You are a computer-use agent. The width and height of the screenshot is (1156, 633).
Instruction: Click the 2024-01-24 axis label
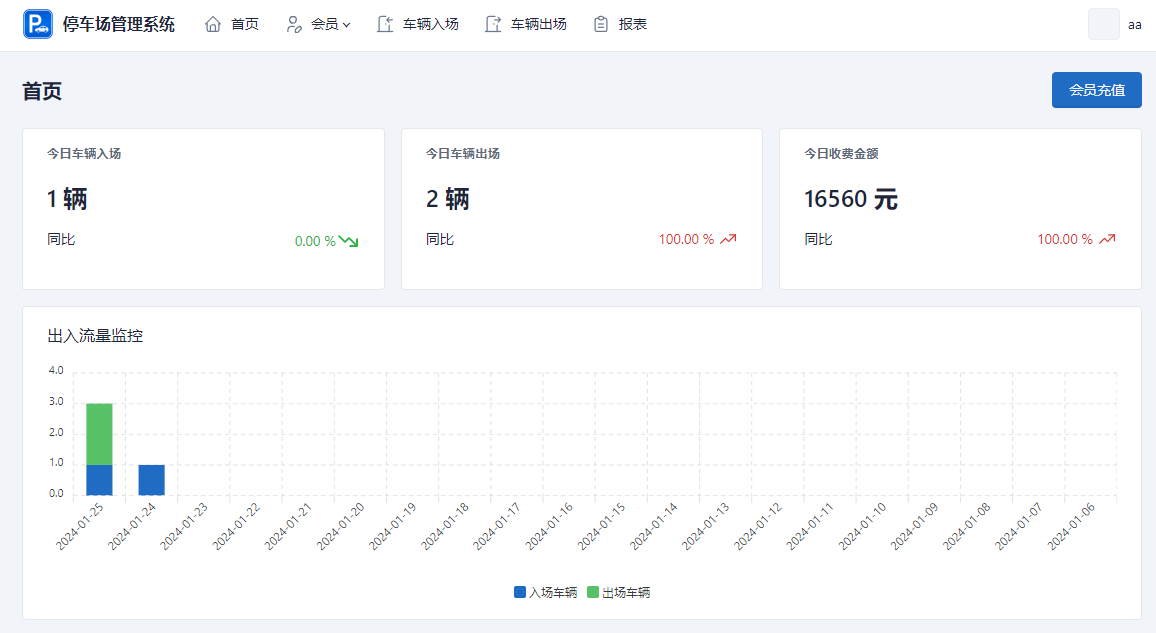(x=132, y=526)
